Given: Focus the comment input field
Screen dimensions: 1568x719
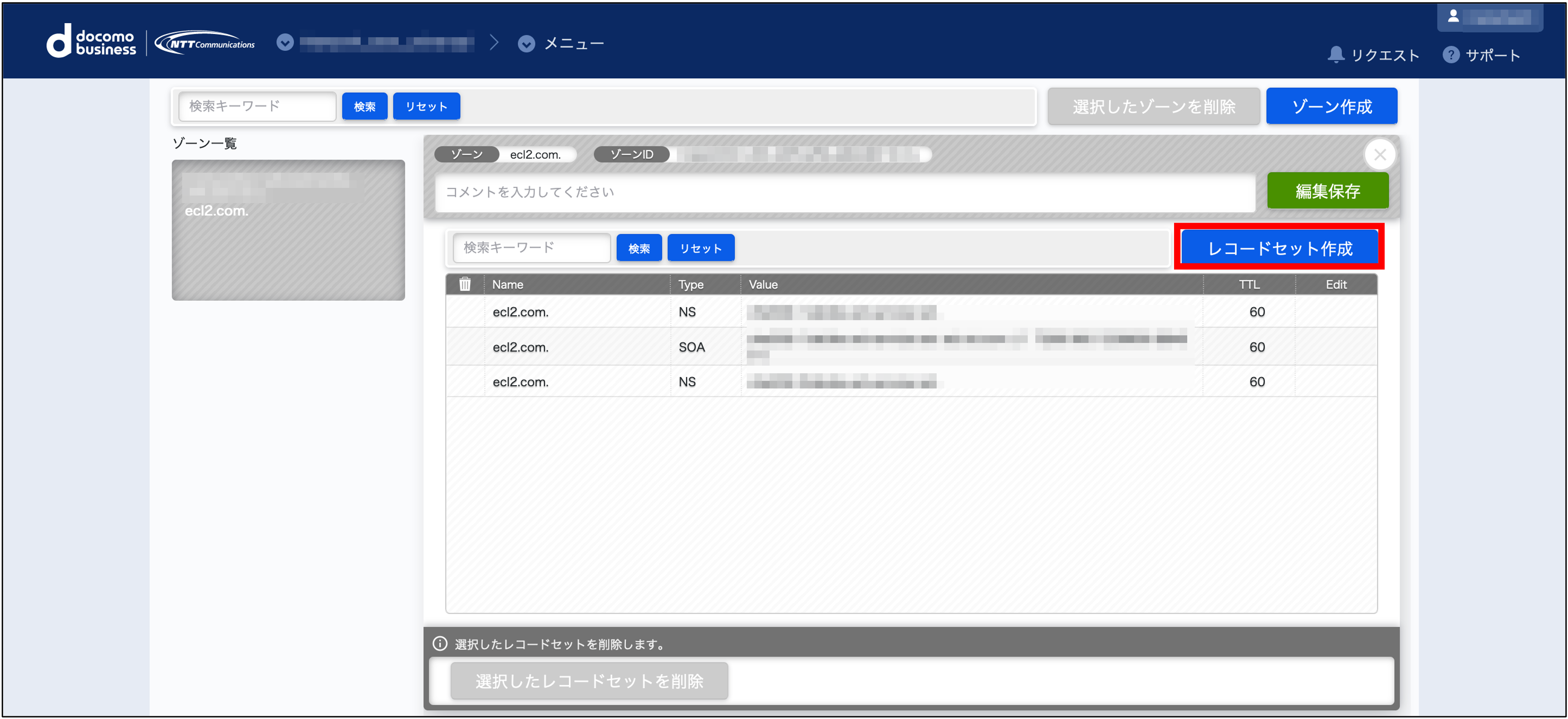Looking at the screenshot, I should click(x=845, y=192).
